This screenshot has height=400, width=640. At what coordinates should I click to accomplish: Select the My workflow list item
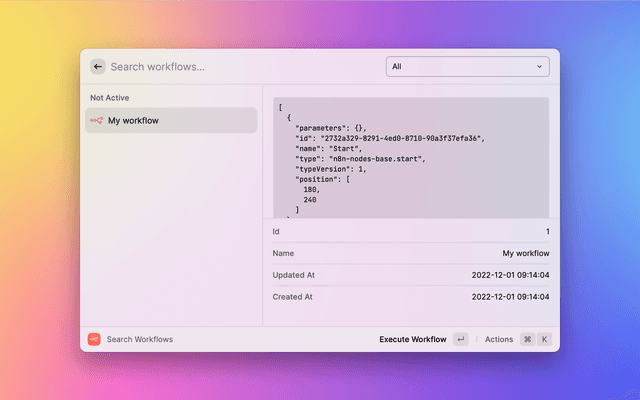tap(171, 121)
